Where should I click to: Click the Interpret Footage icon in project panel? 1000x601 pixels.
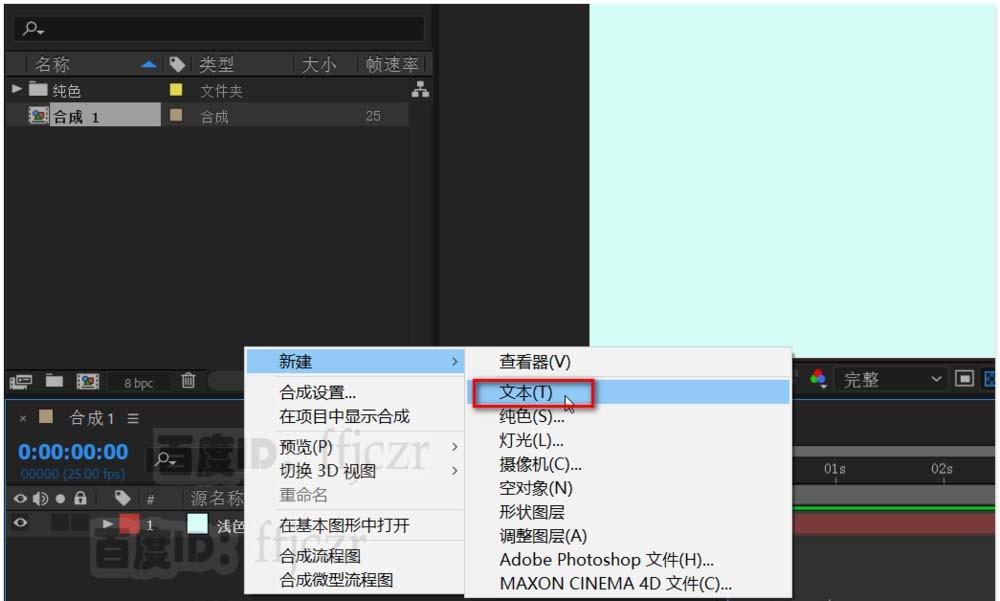[x=22, y=381]
